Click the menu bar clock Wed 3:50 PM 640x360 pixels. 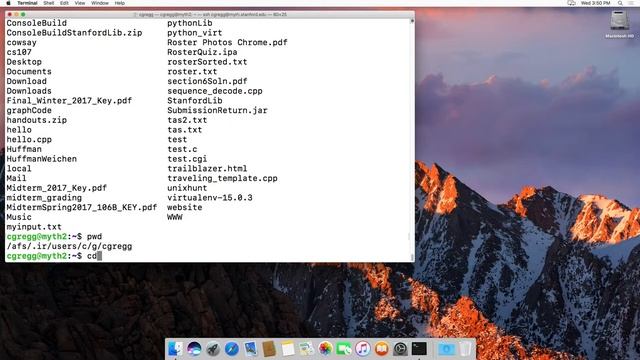point(596,3)
